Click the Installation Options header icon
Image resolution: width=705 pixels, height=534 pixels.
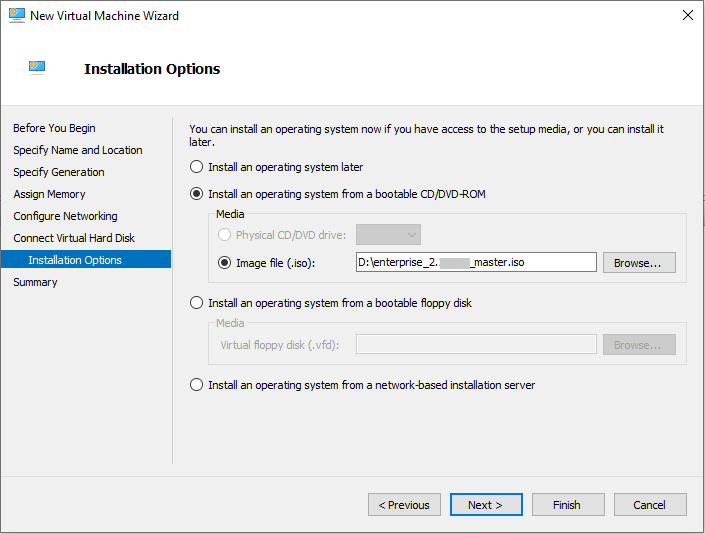(x=38, y=68)
